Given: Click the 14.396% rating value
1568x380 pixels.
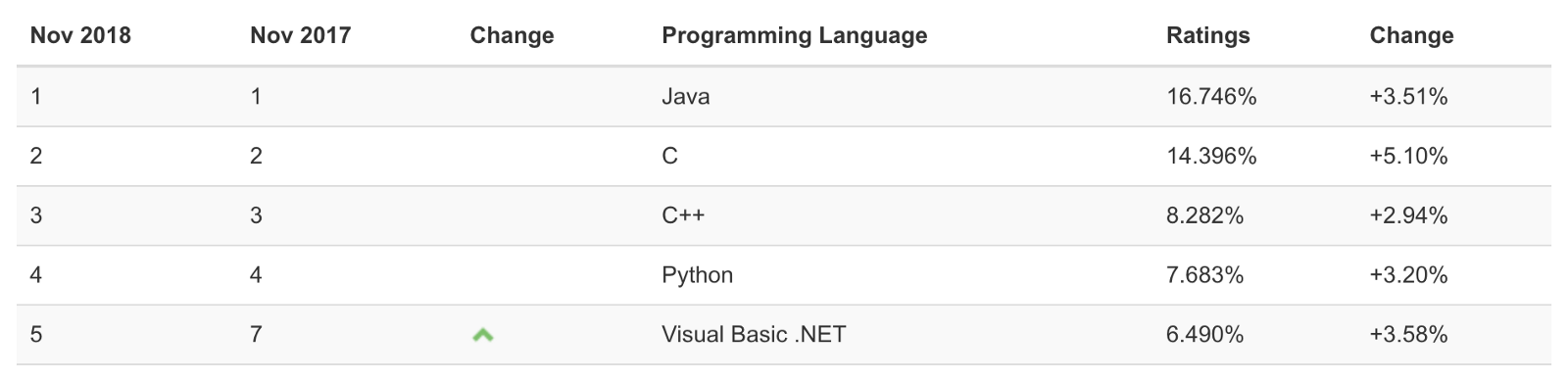Looking at the screenshot, I should (1211, 156).
